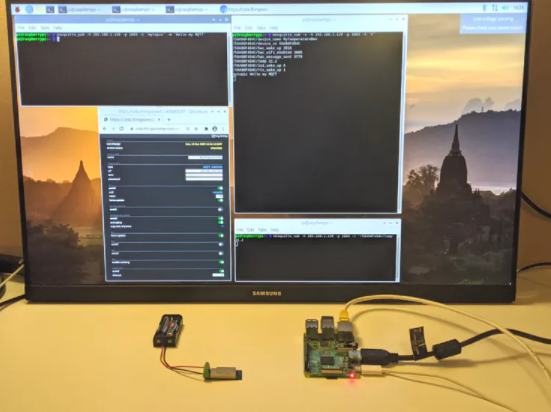Open the File Manager folder icon
This screenshot has width=551, height=412.
tap(40, 9)
